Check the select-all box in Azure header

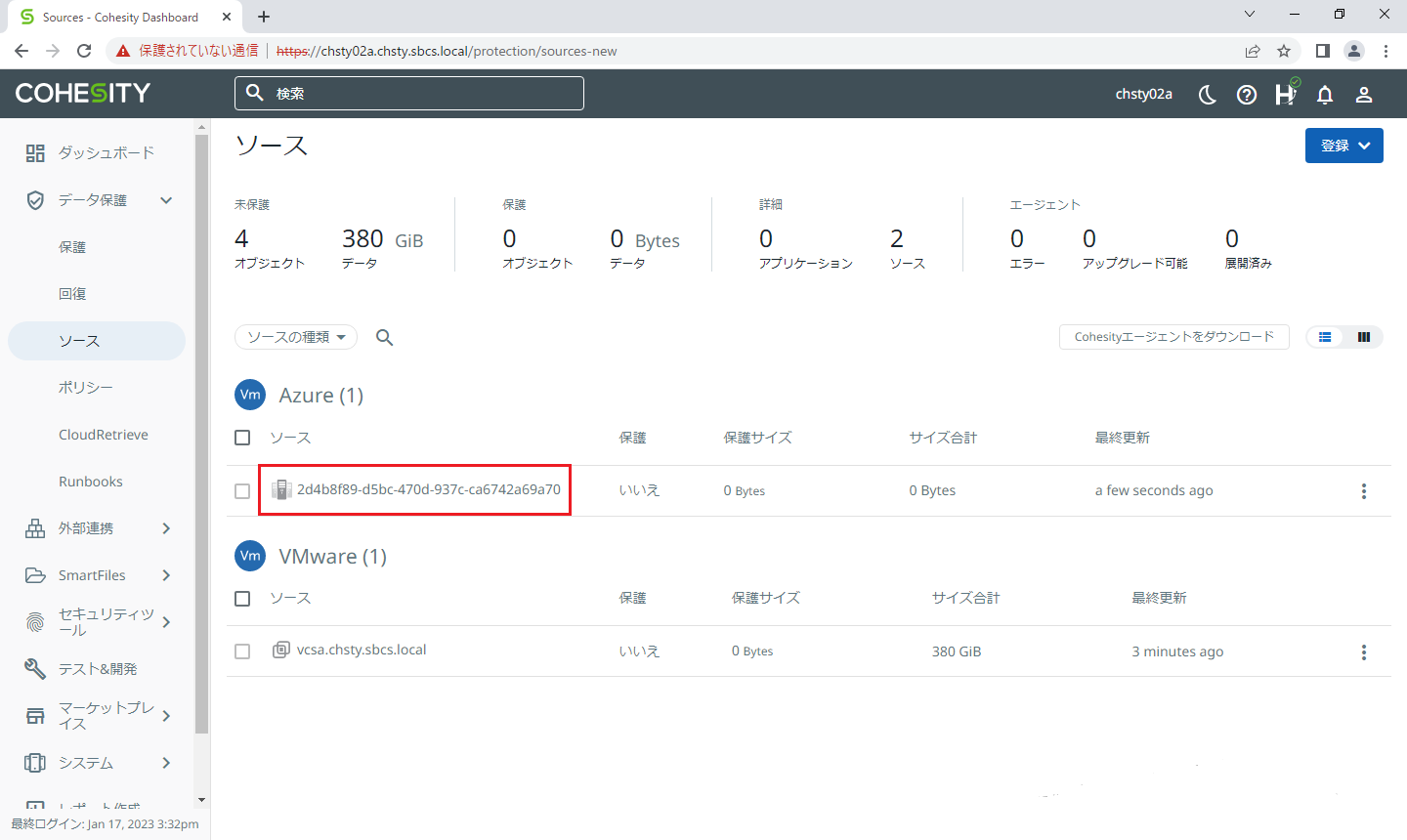(242, 438)
